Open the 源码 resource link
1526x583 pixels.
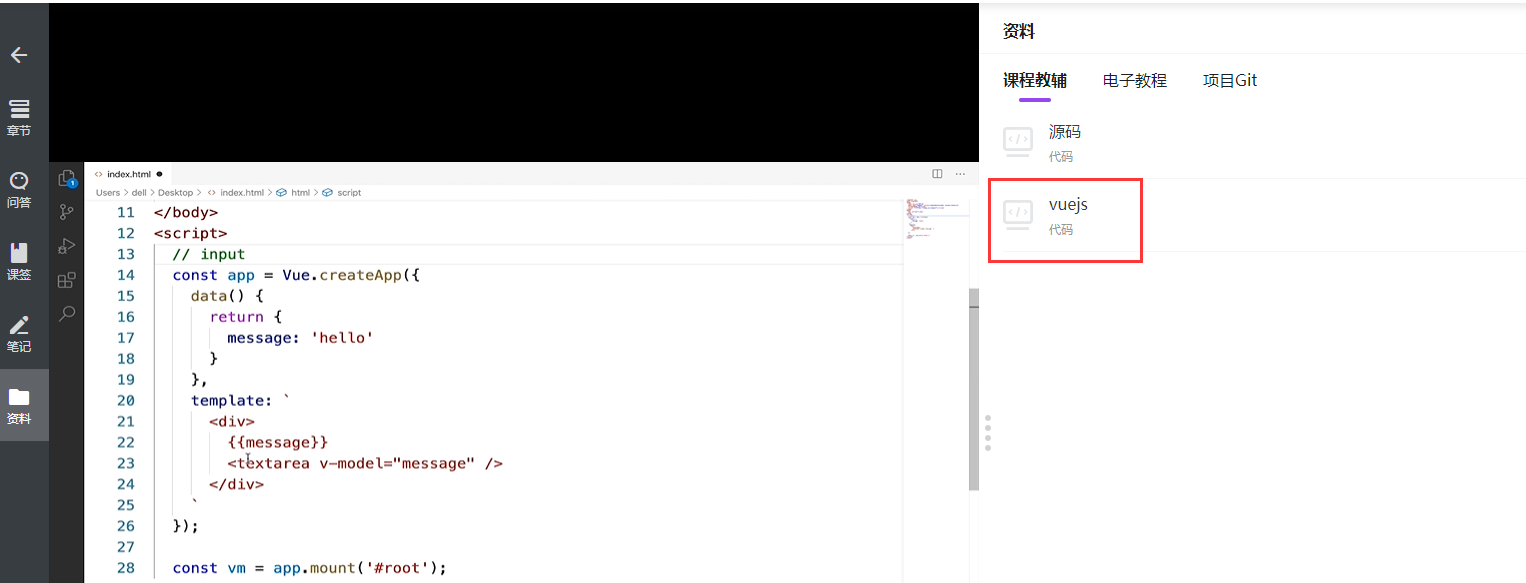(1065, 132)
